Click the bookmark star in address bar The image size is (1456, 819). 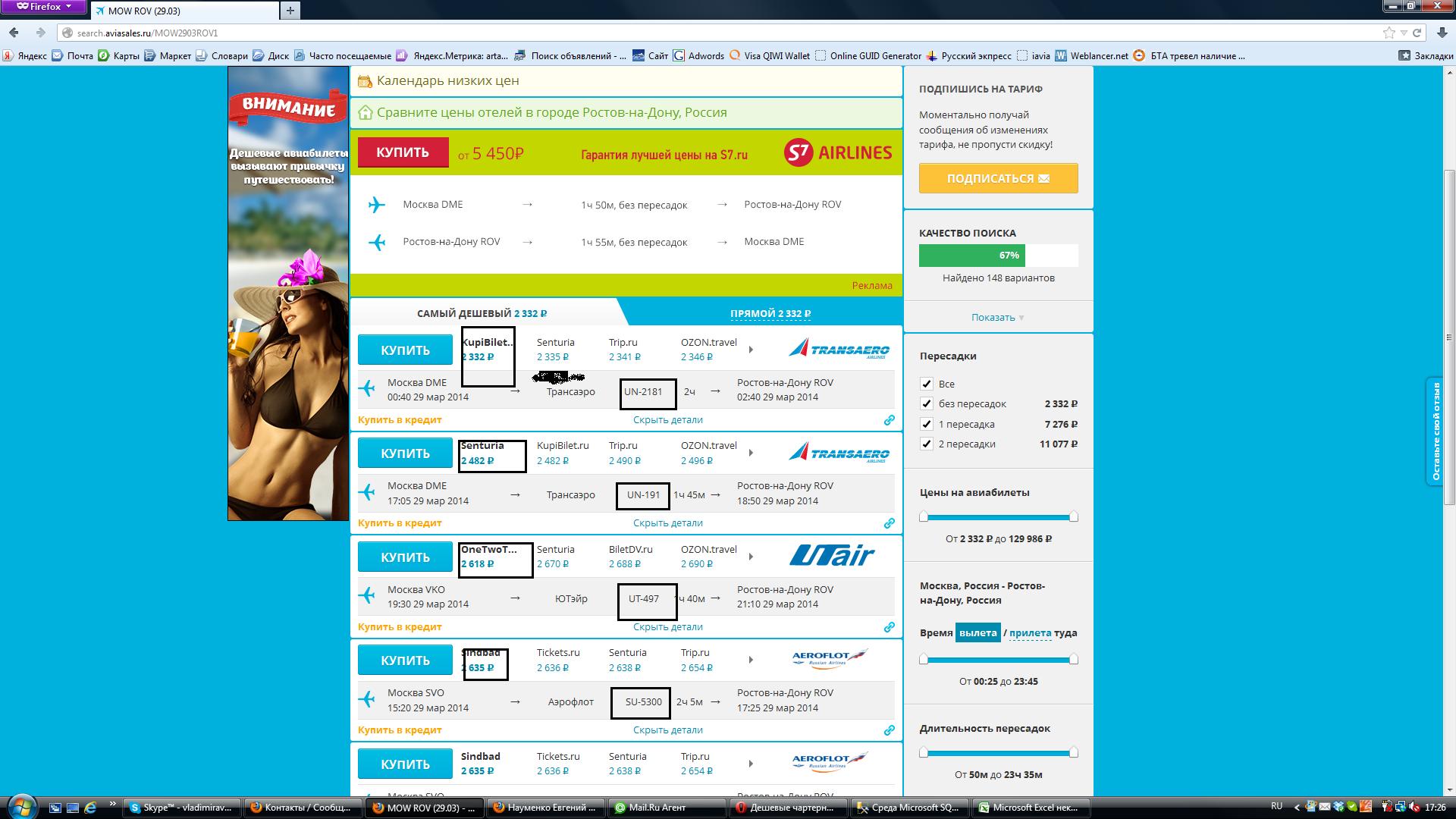pos(1389,33)
